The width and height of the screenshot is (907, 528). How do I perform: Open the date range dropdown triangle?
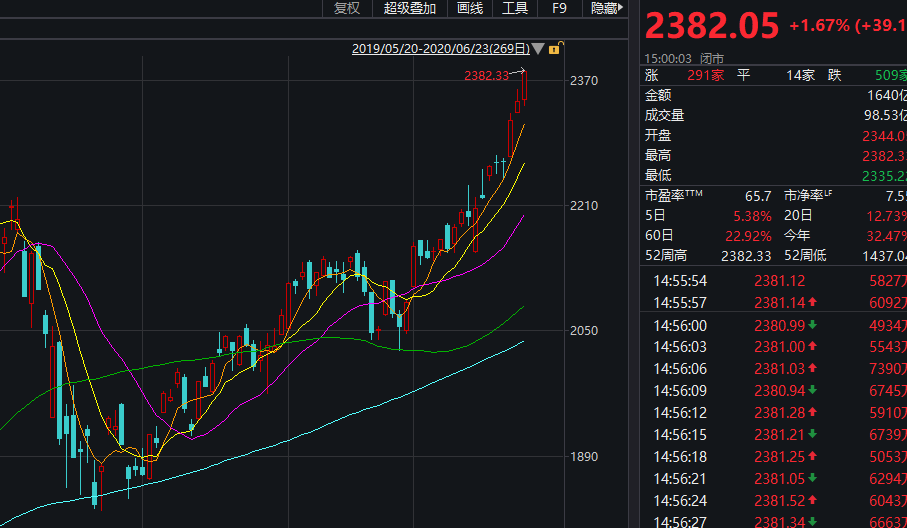pos(539,49)
